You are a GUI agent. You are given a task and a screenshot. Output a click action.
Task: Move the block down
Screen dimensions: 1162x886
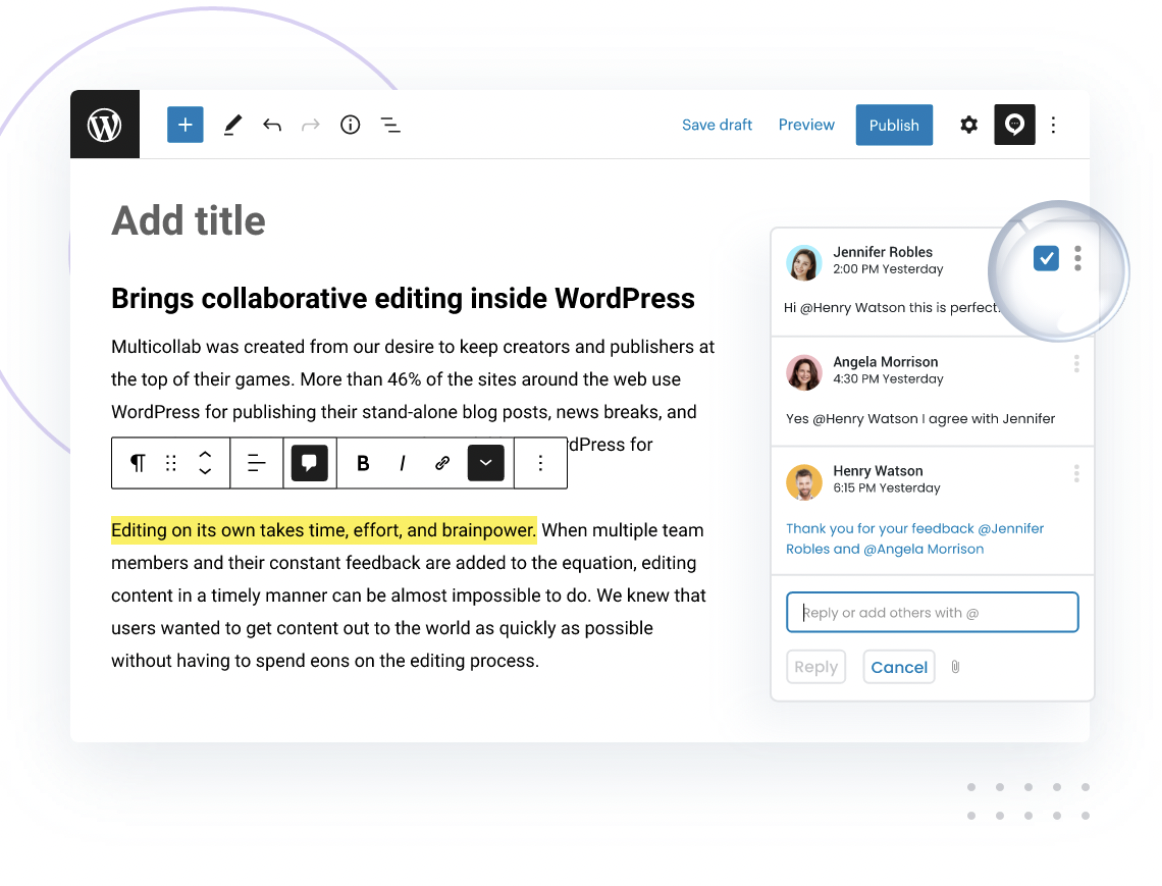[205, 471]
